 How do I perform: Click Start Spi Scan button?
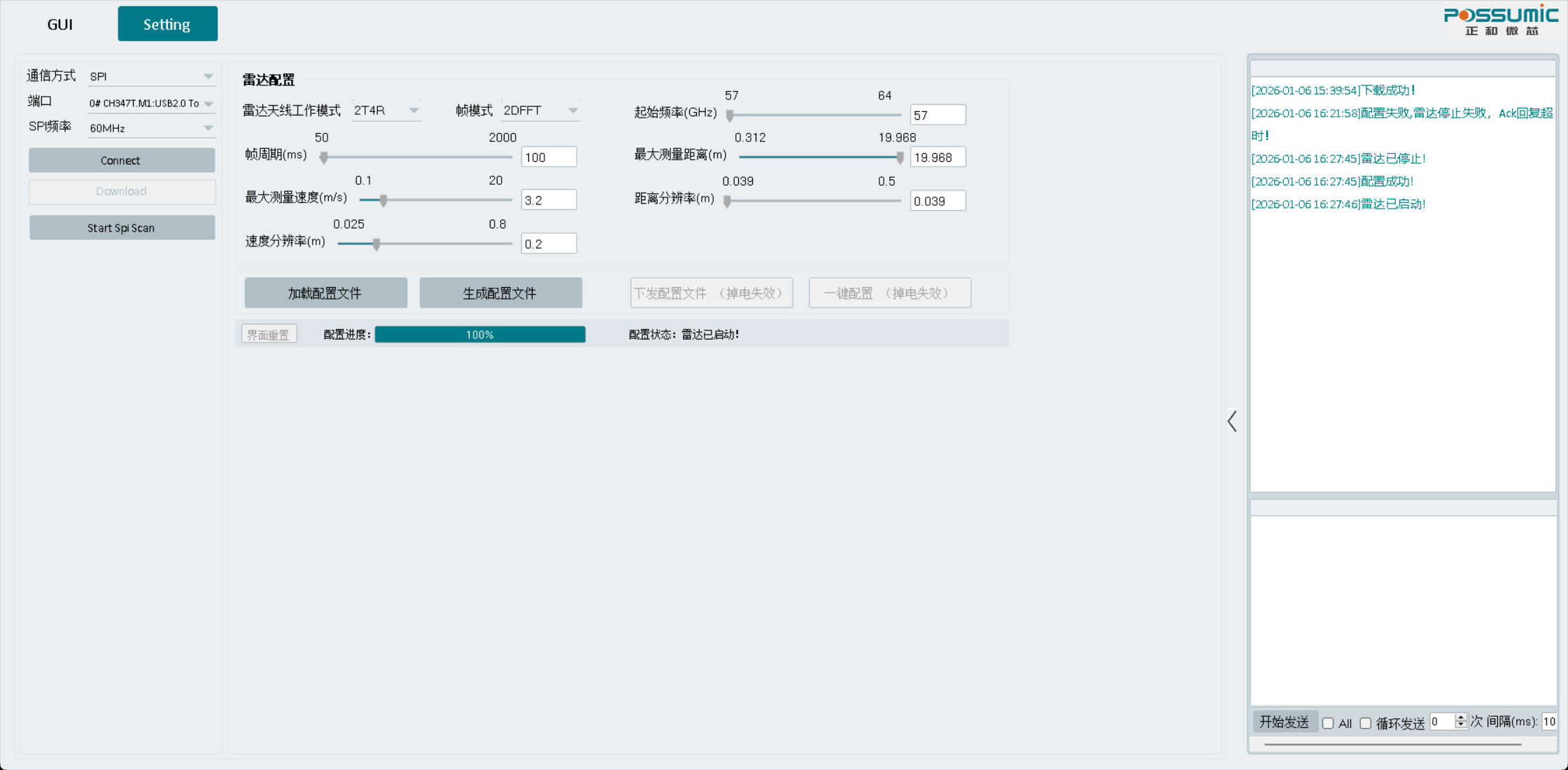click(x=122, y=227)
